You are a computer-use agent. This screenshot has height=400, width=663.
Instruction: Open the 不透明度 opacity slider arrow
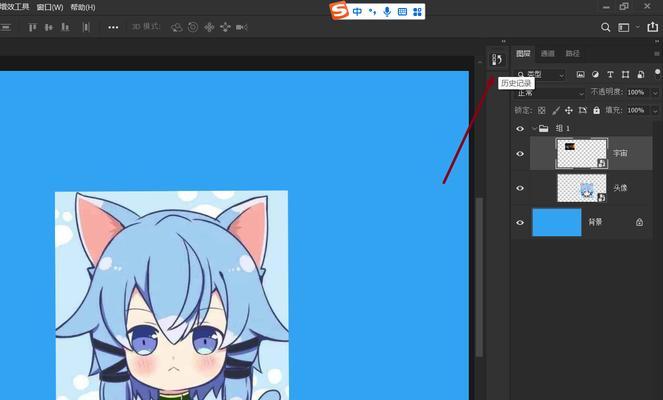655,92
